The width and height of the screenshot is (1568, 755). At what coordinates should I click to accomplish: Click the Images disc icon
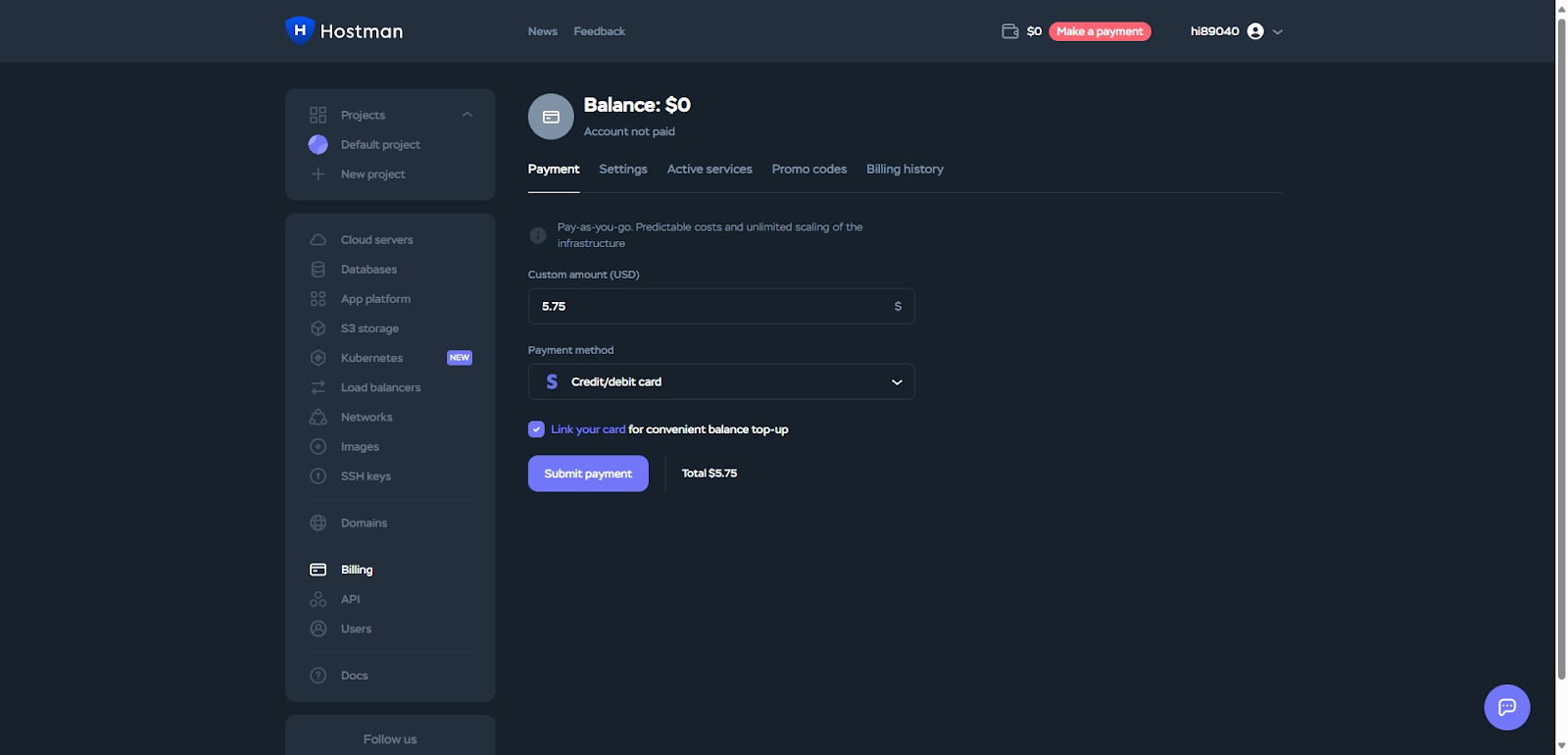318,446
